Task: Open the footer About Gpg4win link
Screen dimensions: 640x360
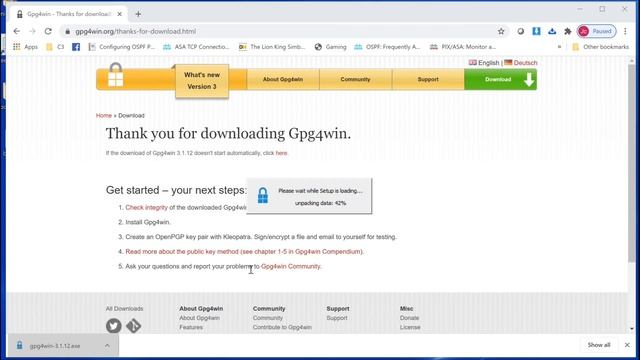Action: pyautogui.click(x=200, y=318)
